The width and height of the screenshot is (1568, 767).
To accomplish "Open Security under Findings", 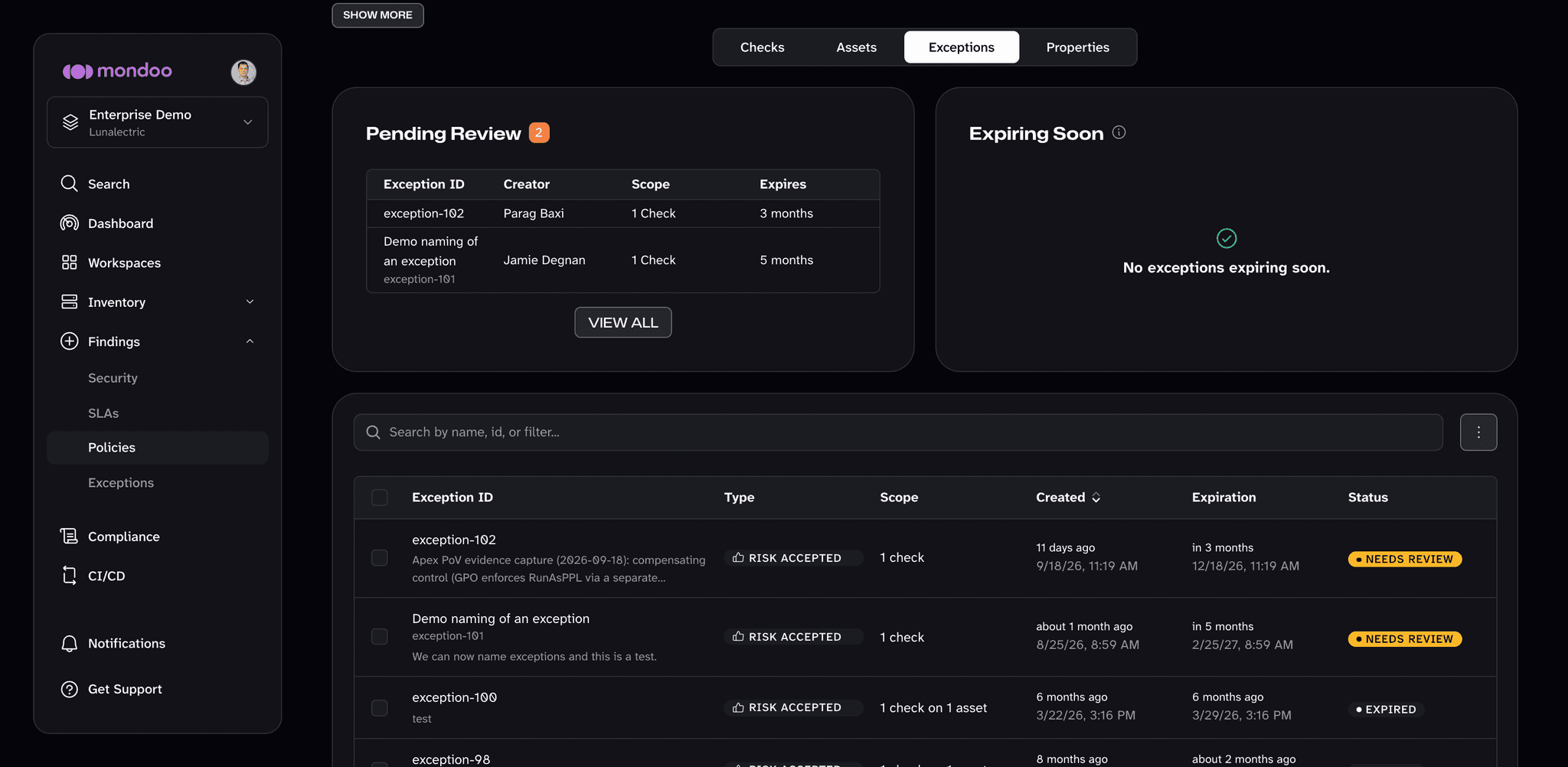I will (113, 378).
